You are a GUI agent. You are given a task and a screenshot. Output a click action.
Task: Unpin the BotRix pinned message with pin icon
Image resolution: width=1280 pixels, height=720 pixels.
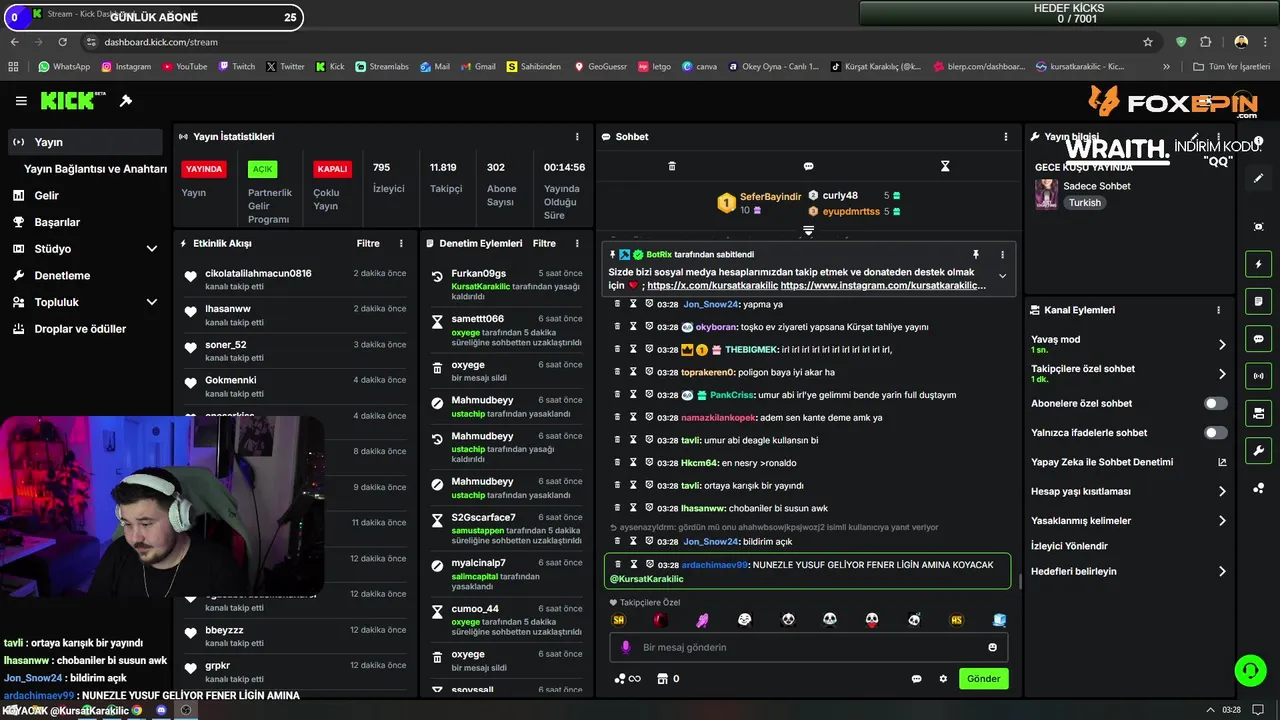tap(975, 255)
